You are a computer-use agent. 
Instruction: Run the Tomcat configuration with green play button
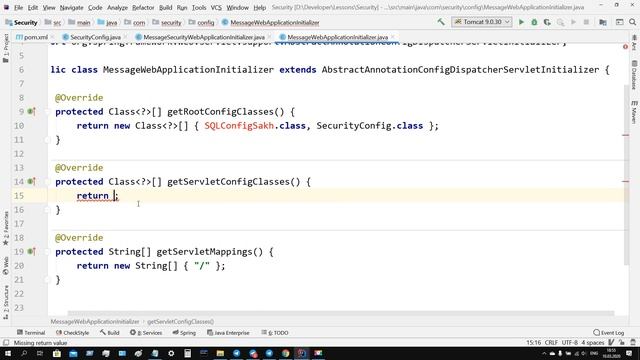[x=521, y=22]
